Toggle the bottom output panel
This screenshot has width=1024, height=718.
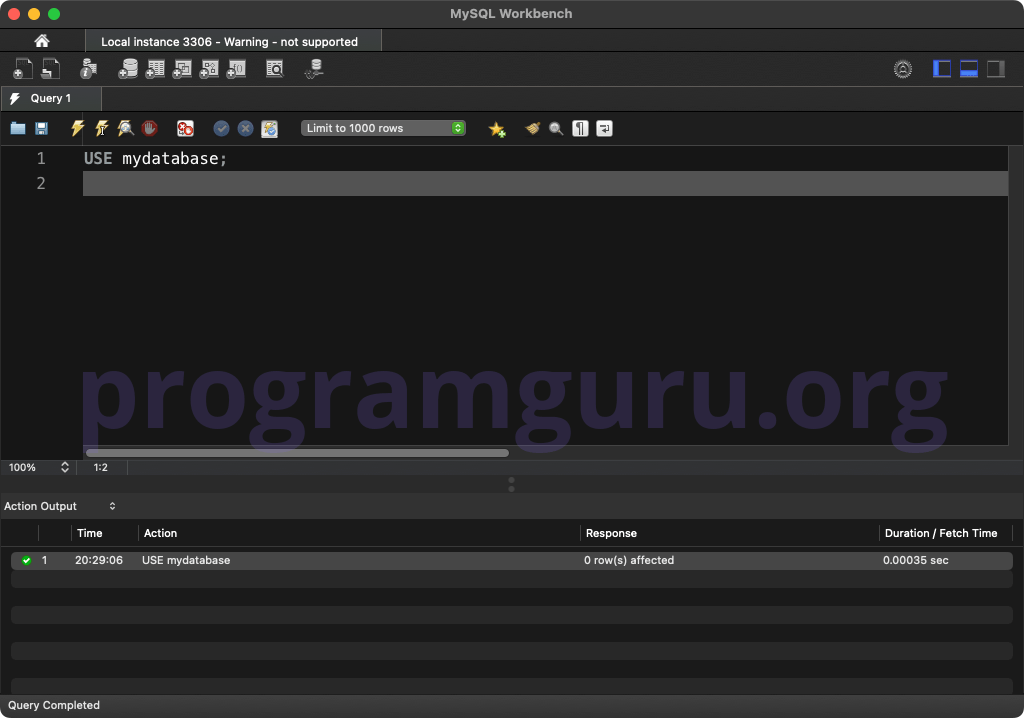(x=968, y=69)
